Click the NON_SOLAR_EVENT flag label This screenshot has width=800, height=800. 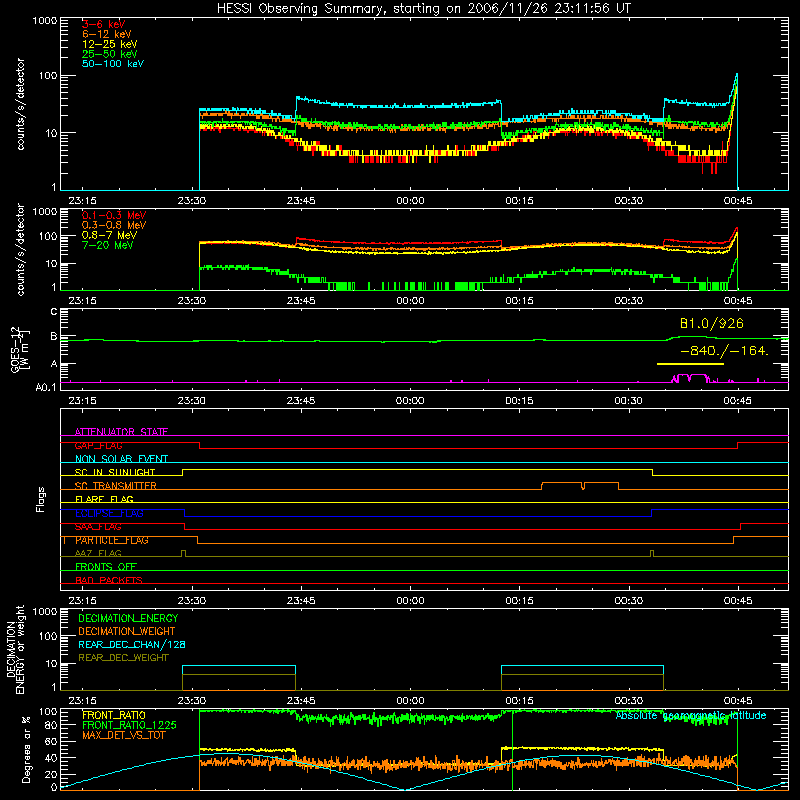tap(121, 459)
